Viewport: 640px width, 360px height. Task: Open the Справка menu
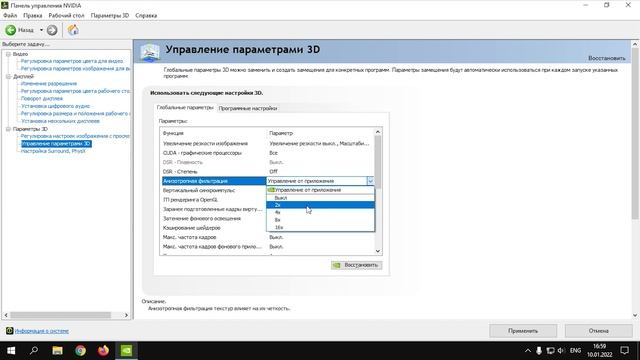coord(146,15)
